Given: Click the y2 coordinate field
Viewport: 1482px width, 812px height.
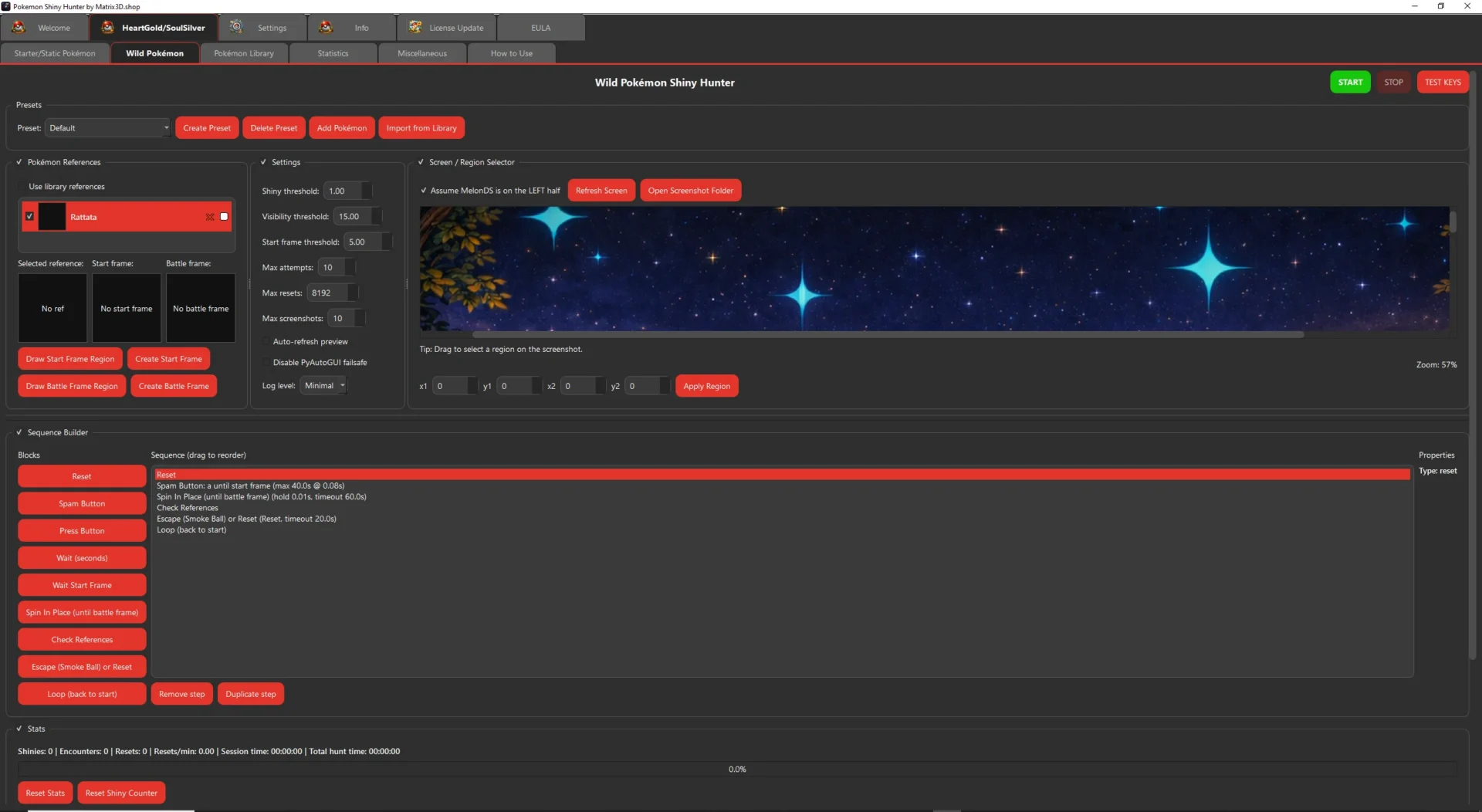Looking at the screenshot, I should click(647, 386).
